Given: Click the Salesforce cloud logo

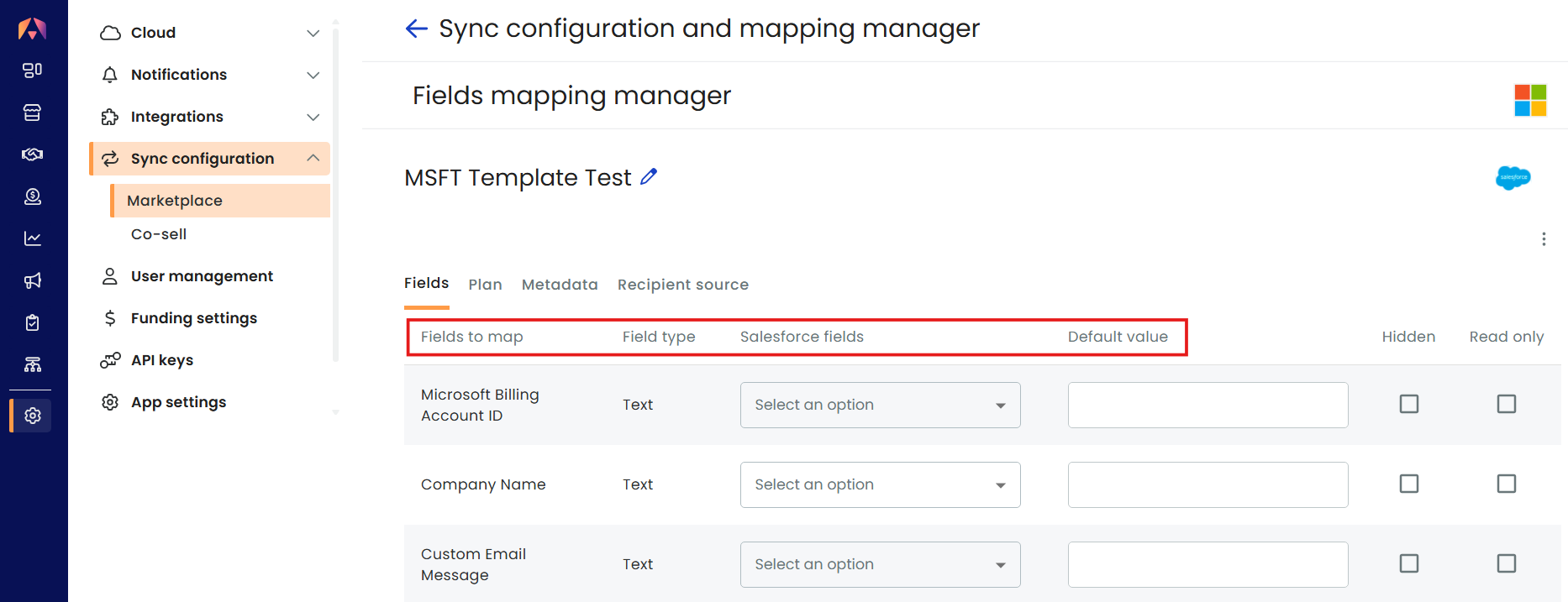Looking at the screenshot, I should click(x=1513, y=177).
